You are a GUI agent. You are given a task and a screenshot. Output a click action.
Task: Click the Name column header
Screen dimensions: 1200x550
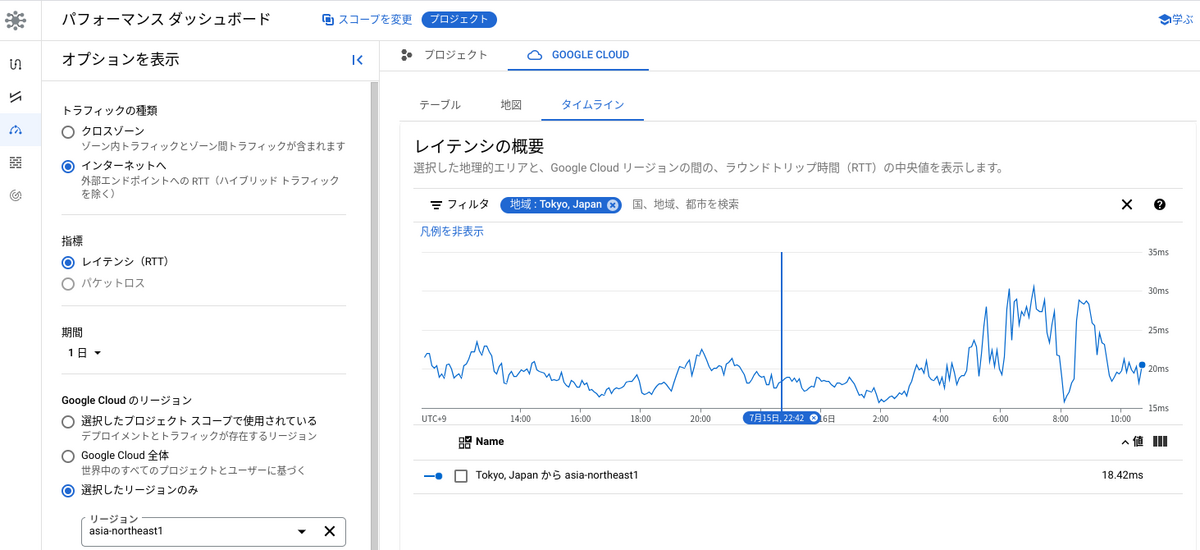tap(490, 441)
